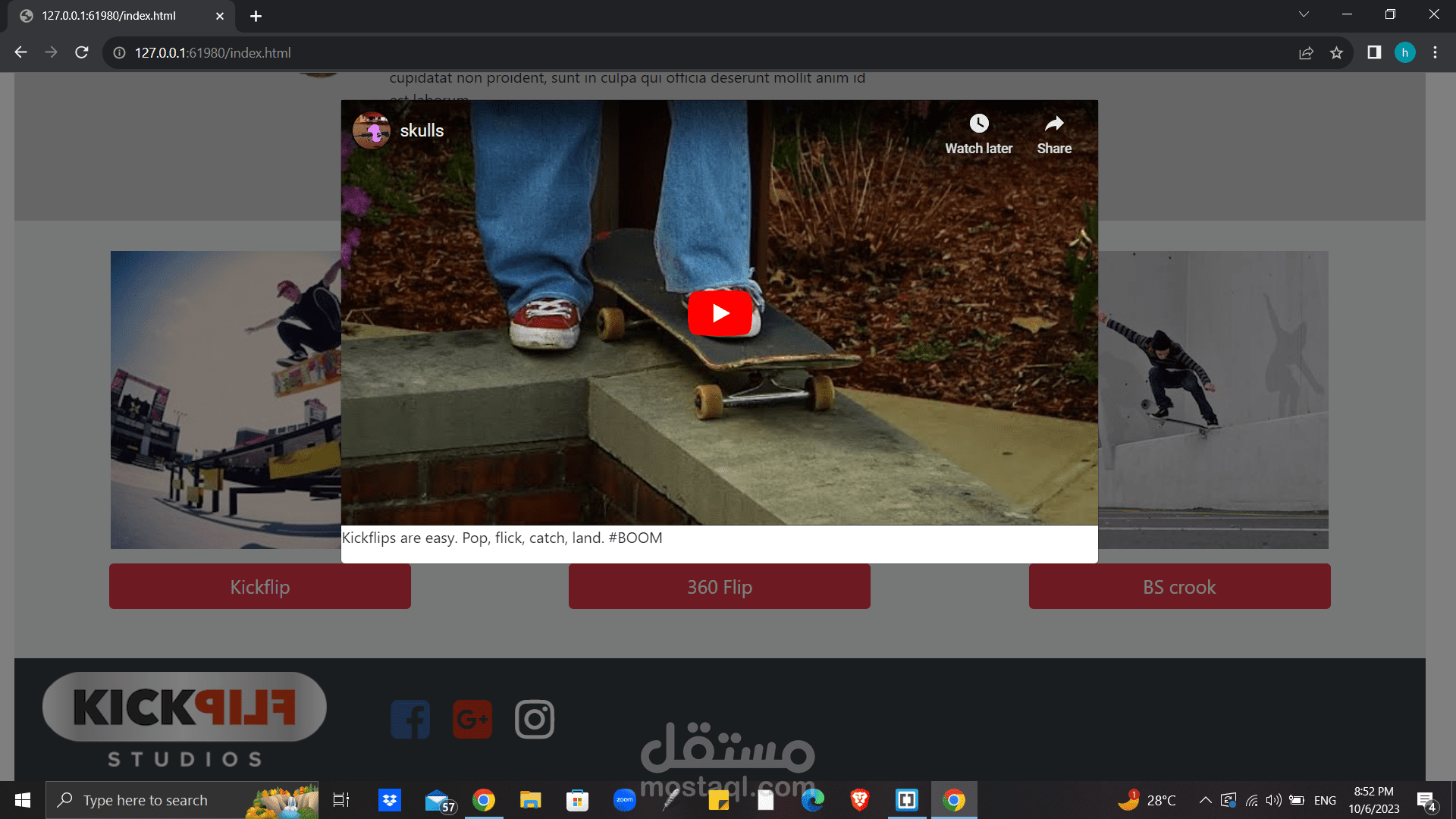Open the Instagram icon in footer
The height and width of the screenshot is (819, 1456).
[x=535, y=719]
